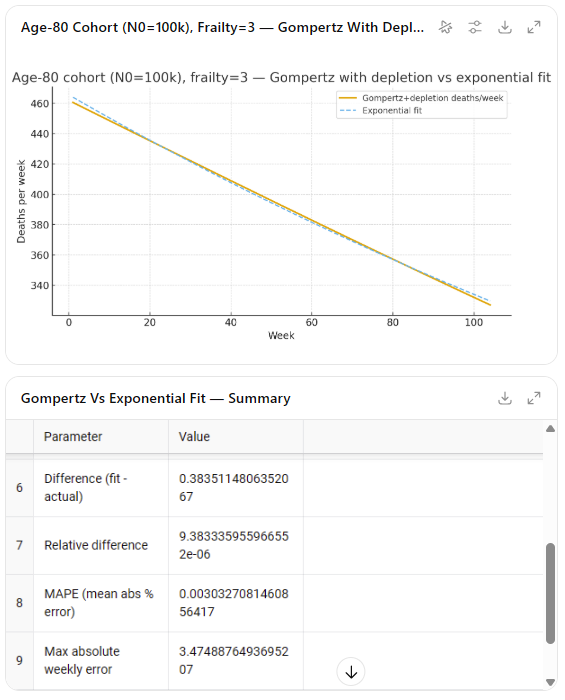Click the table vertical scrollbar thumb

(550, 593)
